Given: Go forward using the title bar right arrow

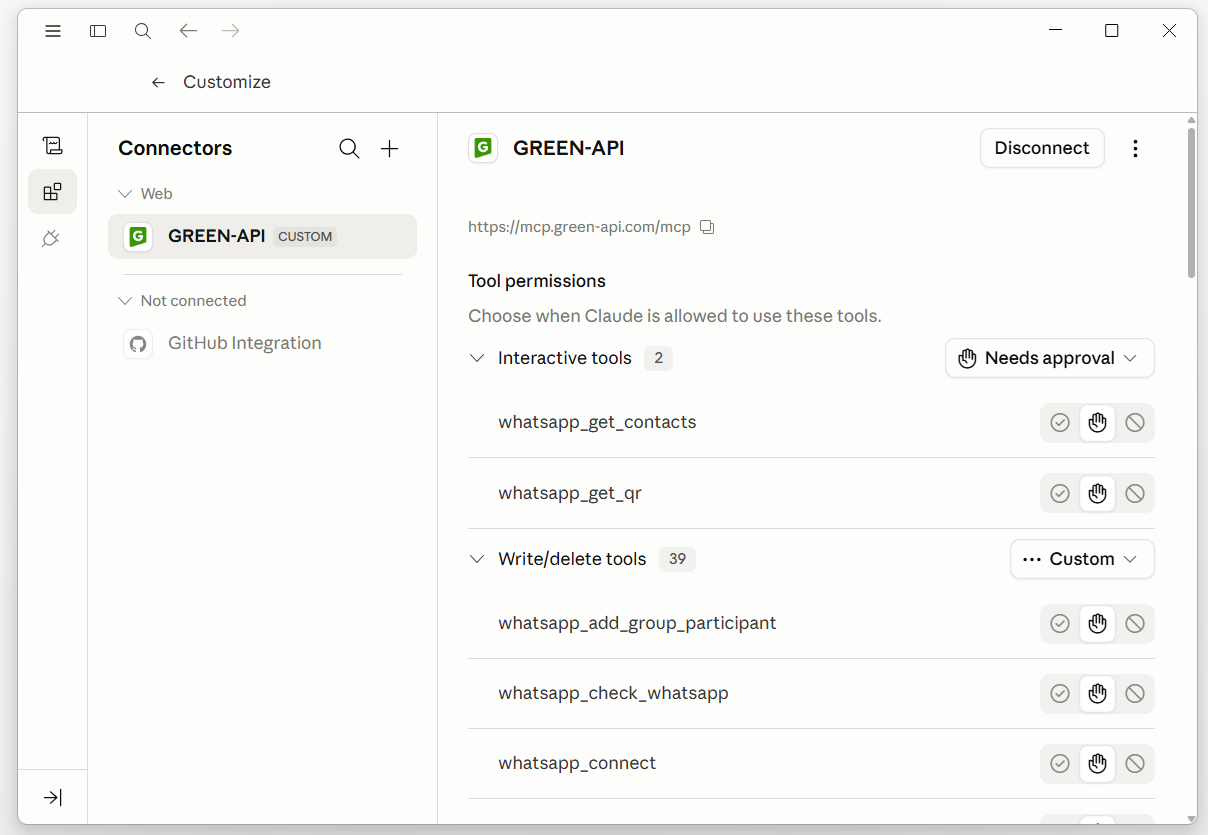Looking at the screenshot, I should [x=231, y=31].
